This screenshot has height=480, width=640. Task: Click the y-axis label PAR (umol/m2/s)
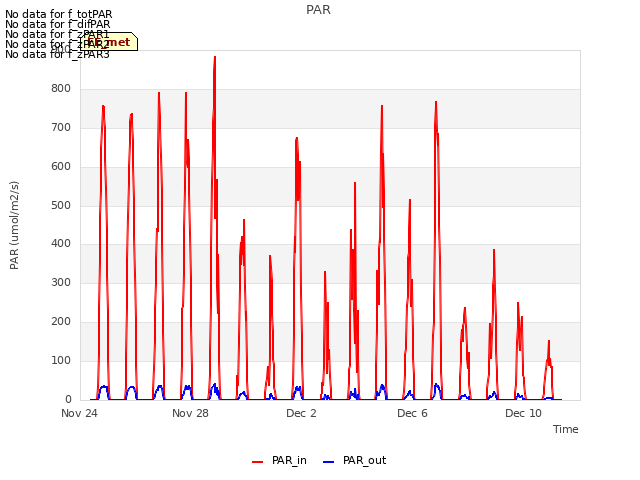click(x=14, y=225)
